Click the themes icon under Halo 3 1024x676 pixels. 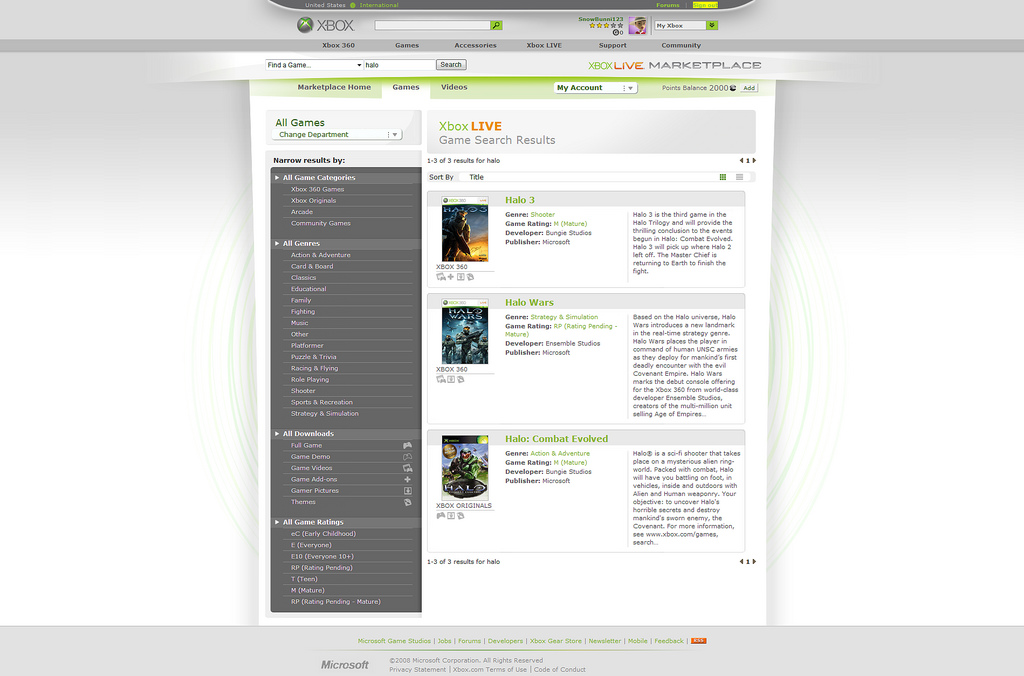[470, 277]
